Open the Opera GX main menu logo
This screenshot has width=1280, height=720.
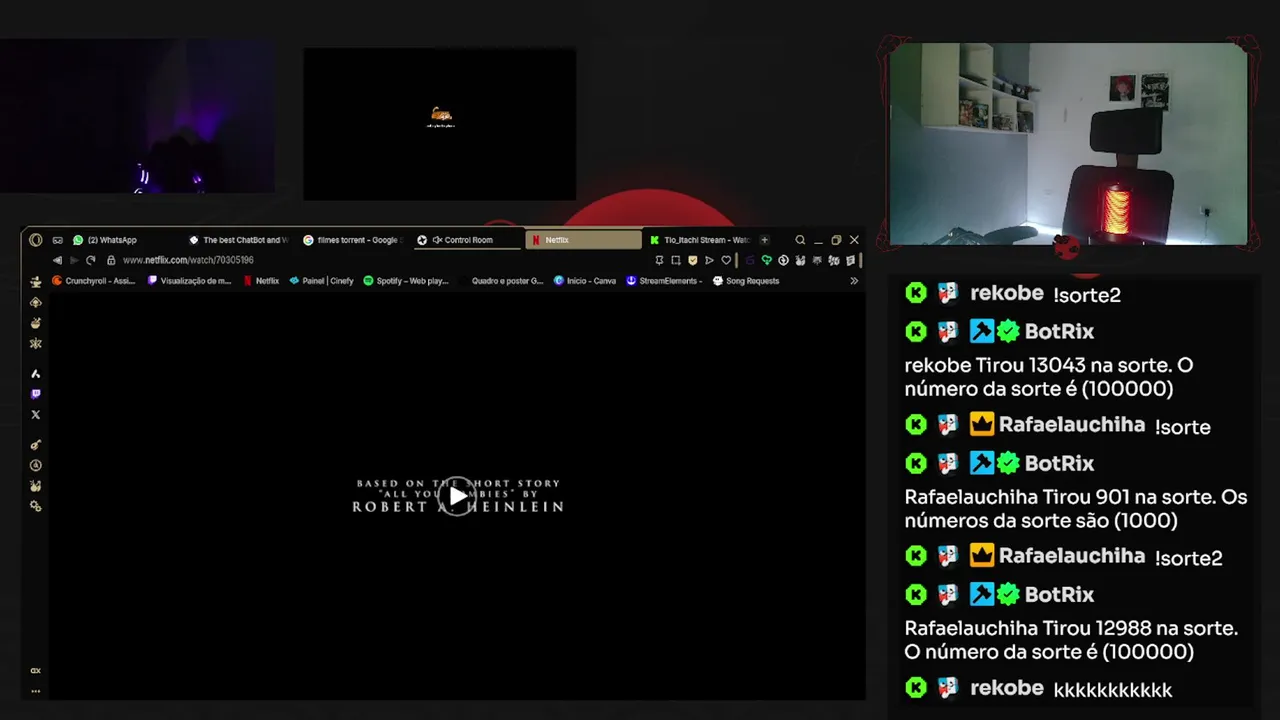coord(36,240)
